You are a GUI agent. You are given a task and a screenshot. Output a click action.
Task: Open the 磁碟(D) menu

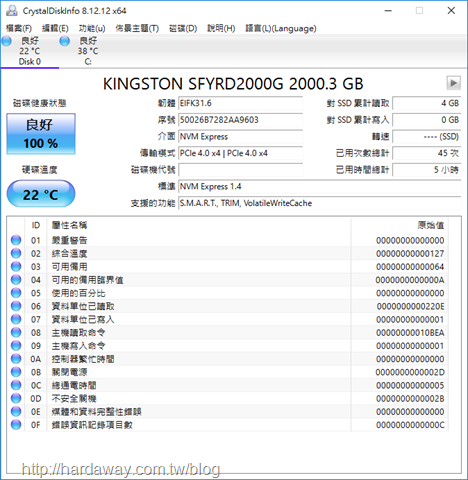click(x=183, y=28)
